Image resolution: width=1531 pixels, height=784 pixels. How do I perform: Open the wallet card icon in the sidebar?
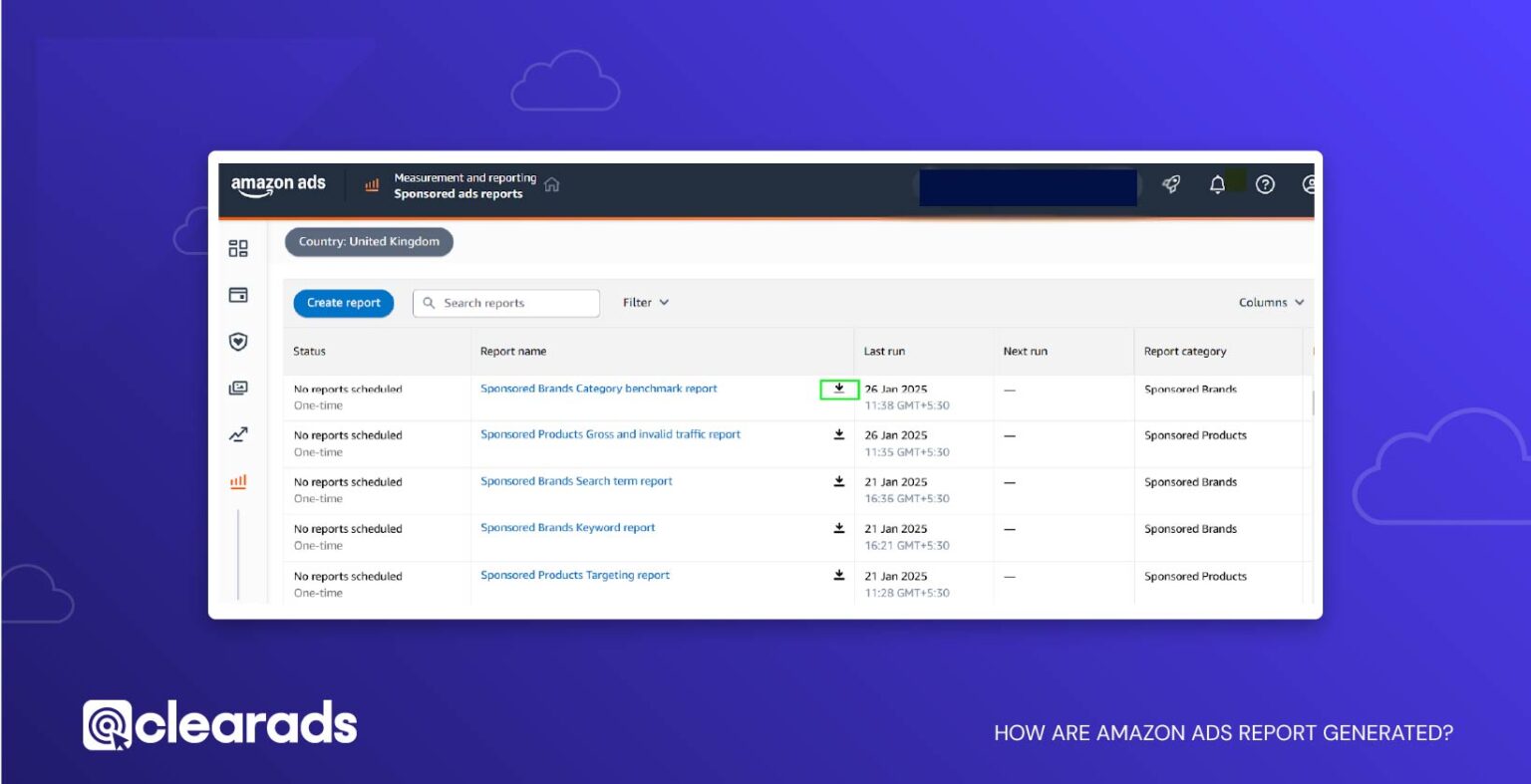pyautogui.click(x=238, y=295)
